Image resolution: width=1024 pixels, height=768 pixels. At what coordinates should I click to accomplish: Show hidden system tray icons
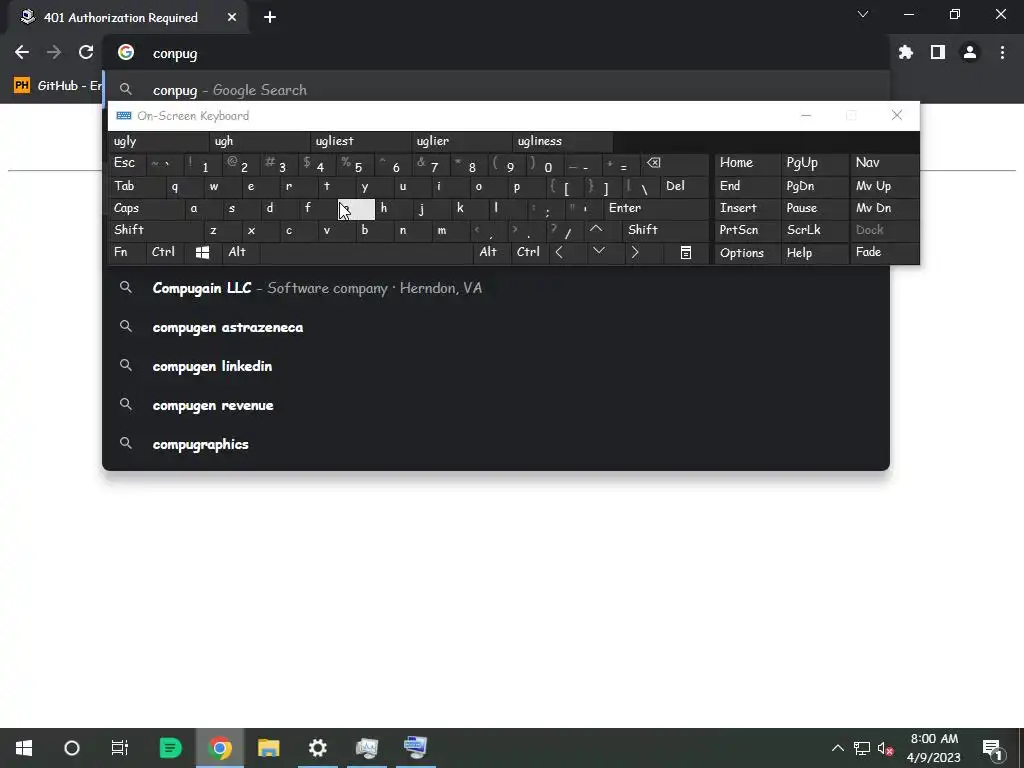pyautogui.click(x=837, y=748)
